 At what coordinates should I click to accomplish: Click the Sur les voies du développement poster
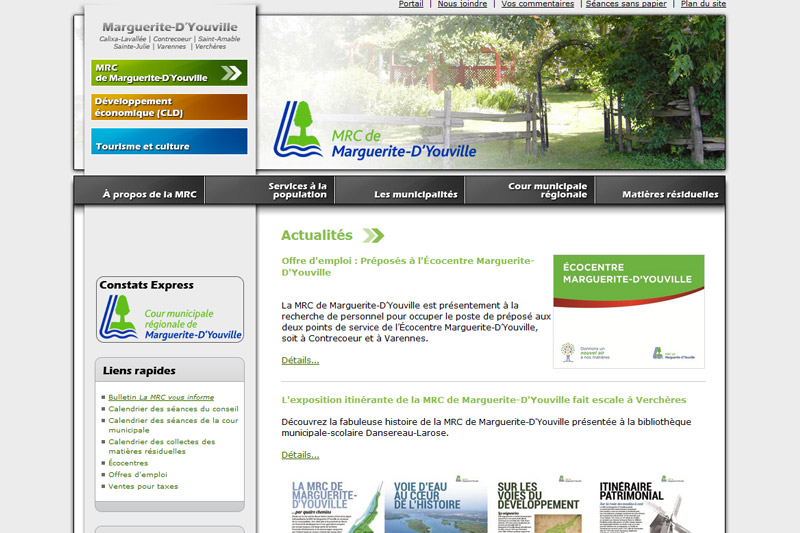[x=539, y=504]
